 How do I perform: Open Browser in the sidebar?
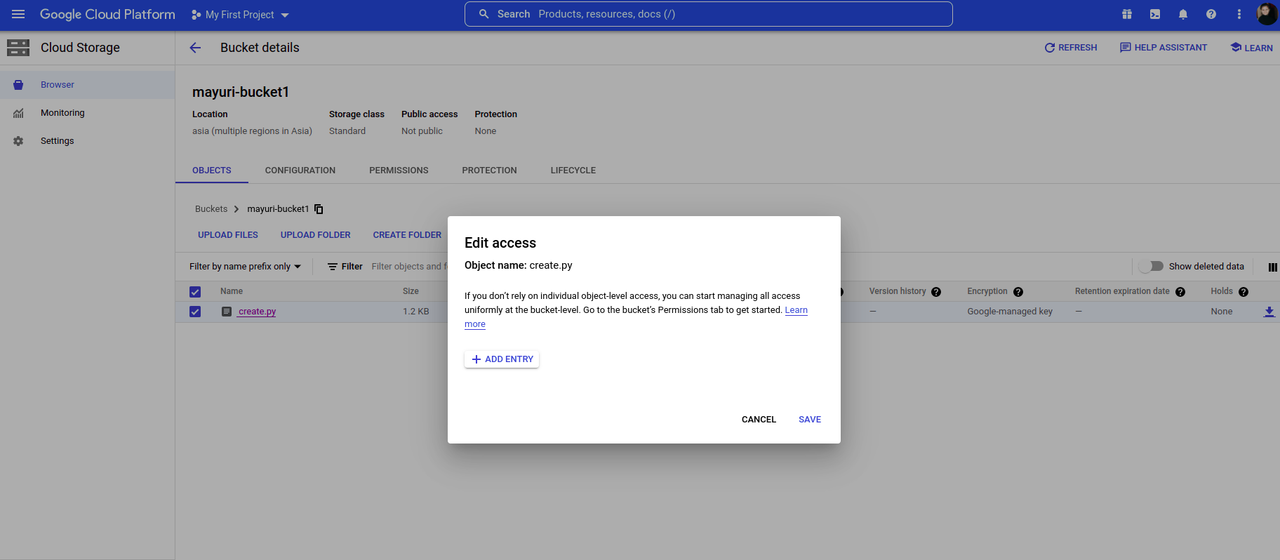87,85
